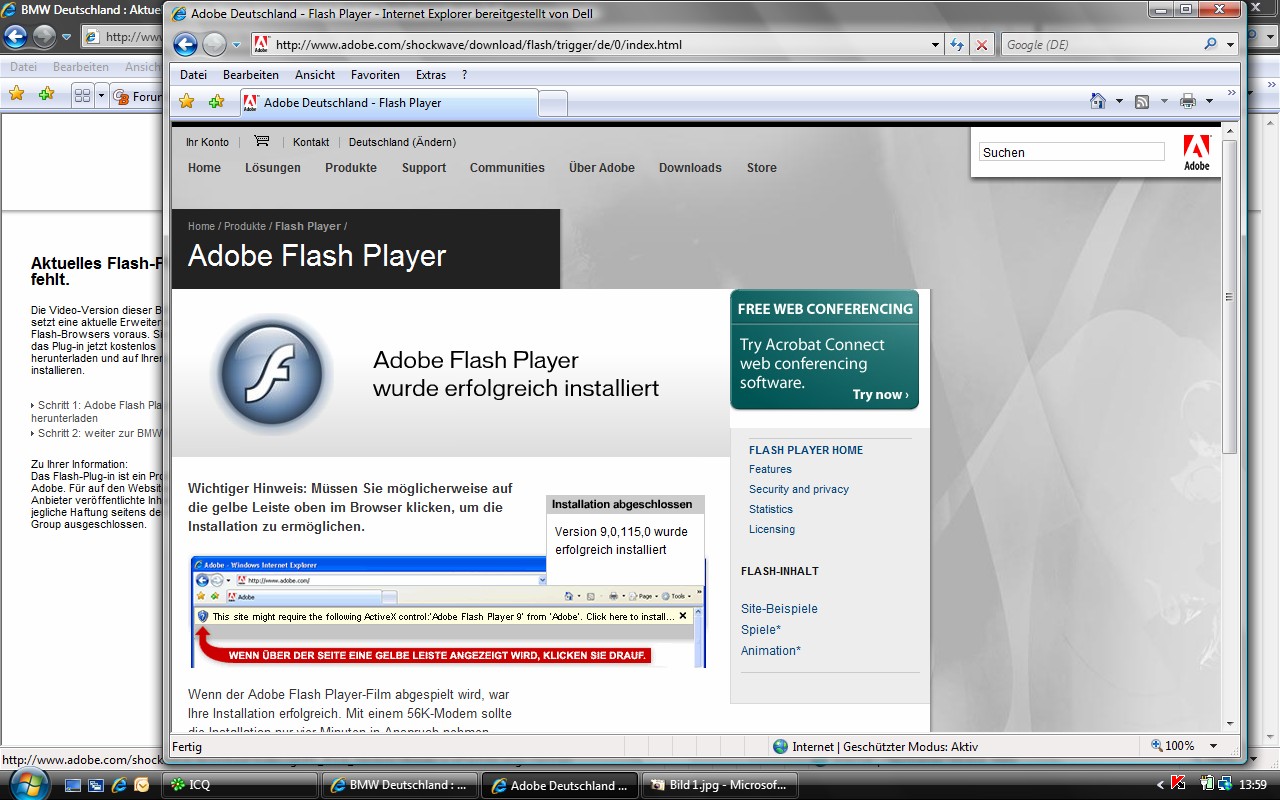The image size is (1280, 800).
Task: Click Deutschland (Ändern) region link
Action: [x=402, y=142]
